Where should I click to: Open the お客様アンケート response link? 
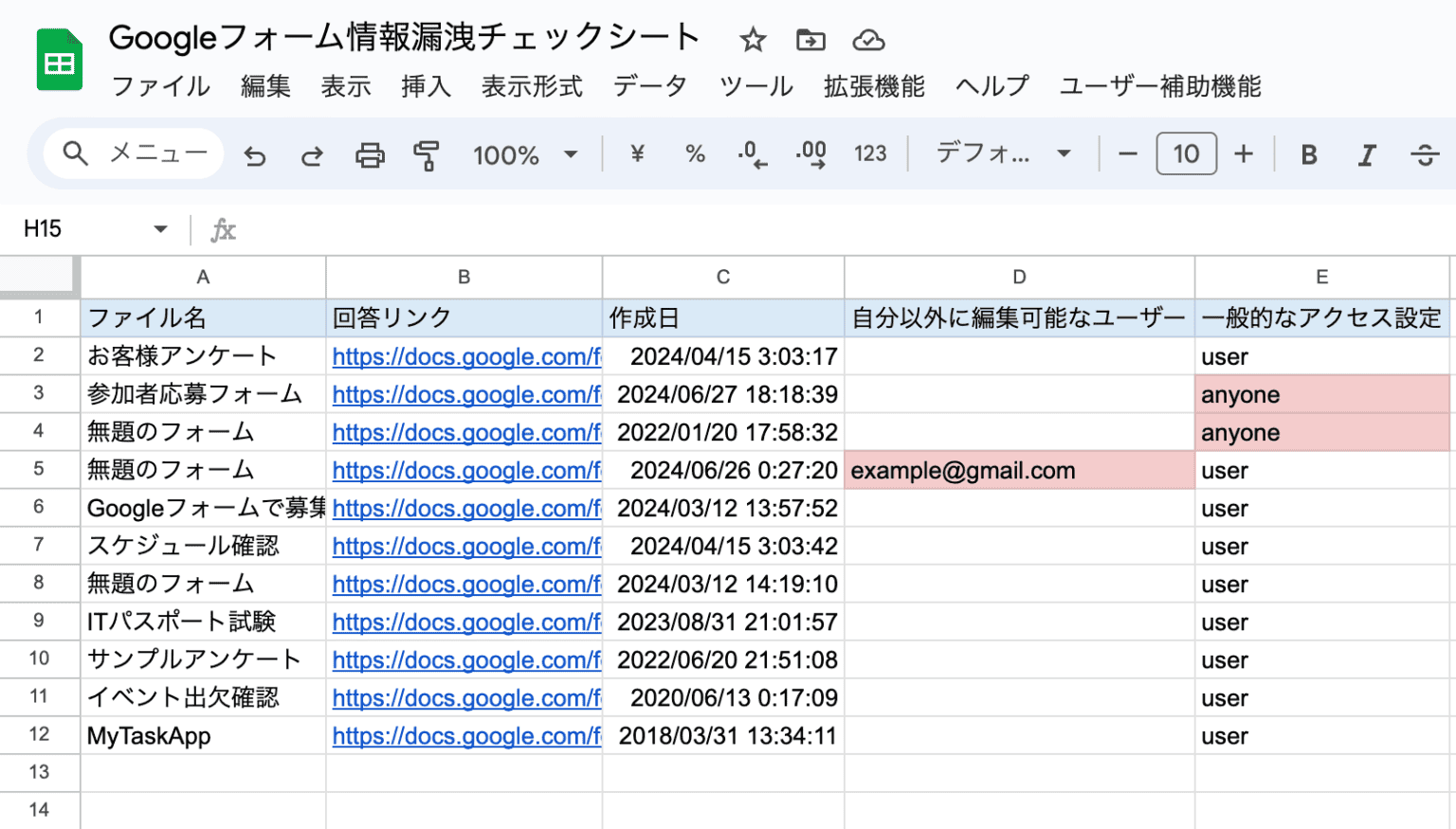coord(466,356)
